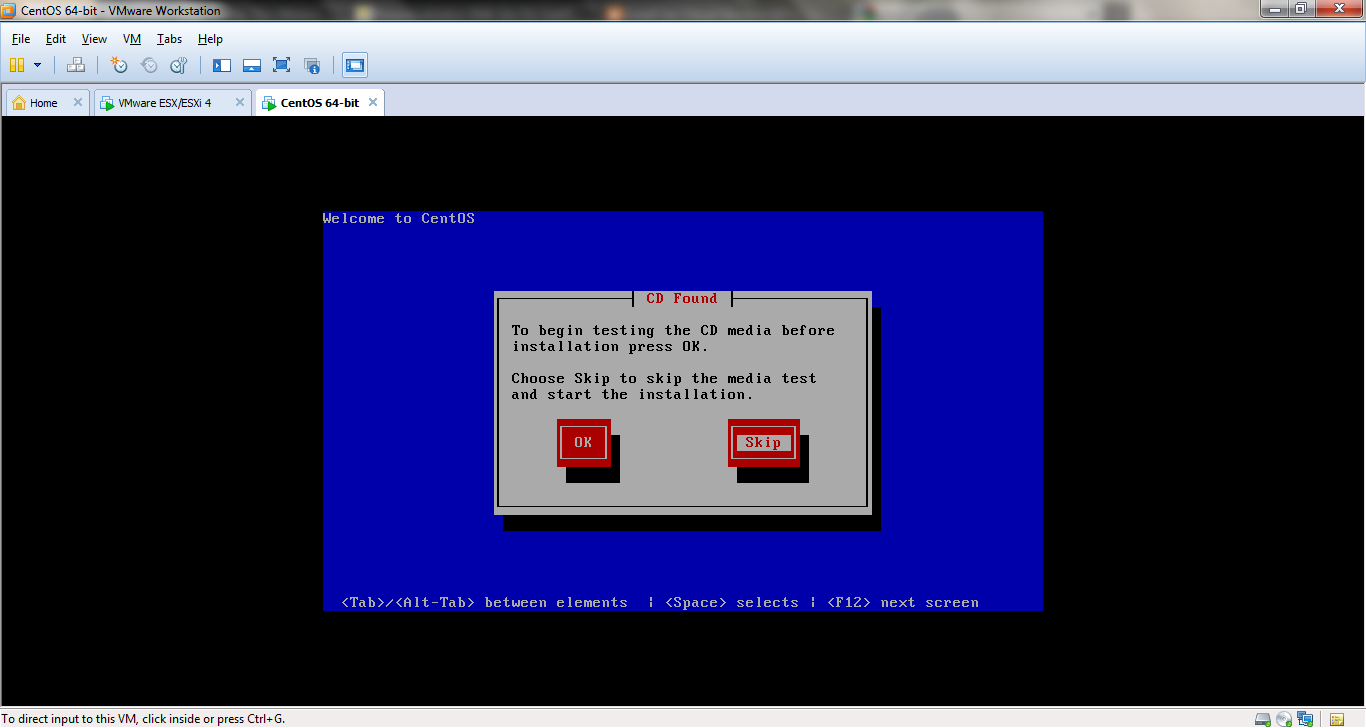Image resolution: width=1366 pixels, height=728 pixels.
Task: Open the Tabs menu
Action: [x=169, y=39]
